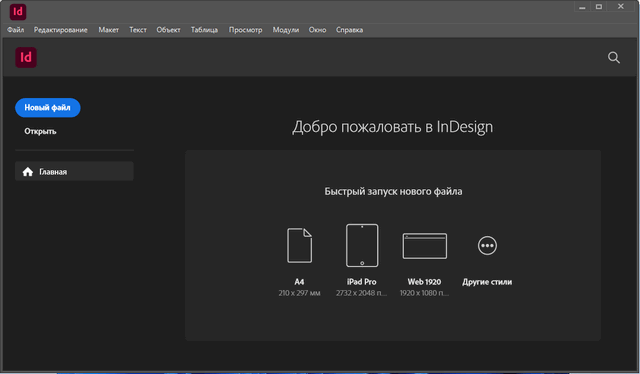The height and width of the screenshot is (374, 640).
Task: Select the Web 1920 preset icon
Action: [424, 246]
